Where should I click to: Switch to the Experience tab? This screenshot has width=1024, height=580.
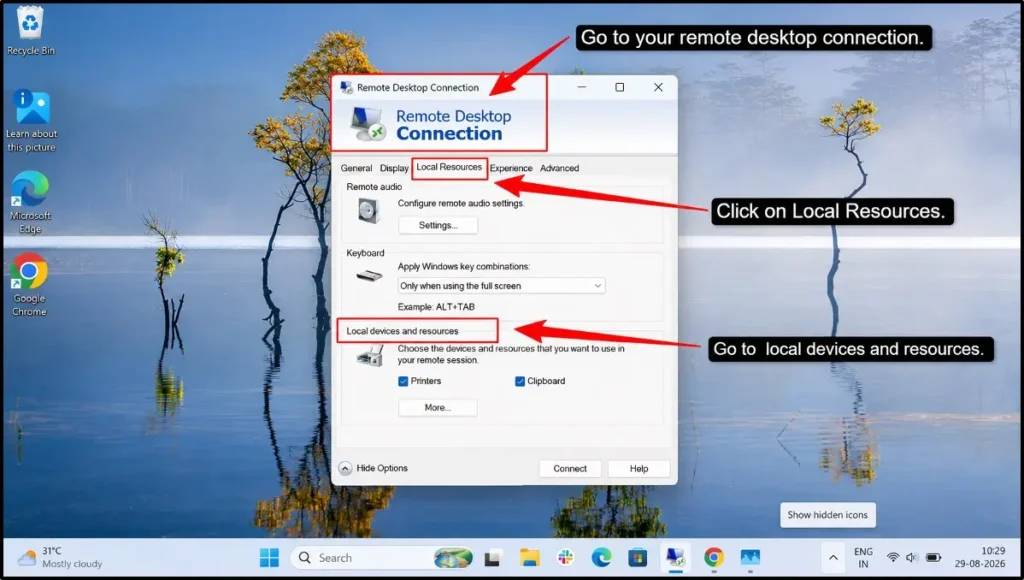pos(511,168)
